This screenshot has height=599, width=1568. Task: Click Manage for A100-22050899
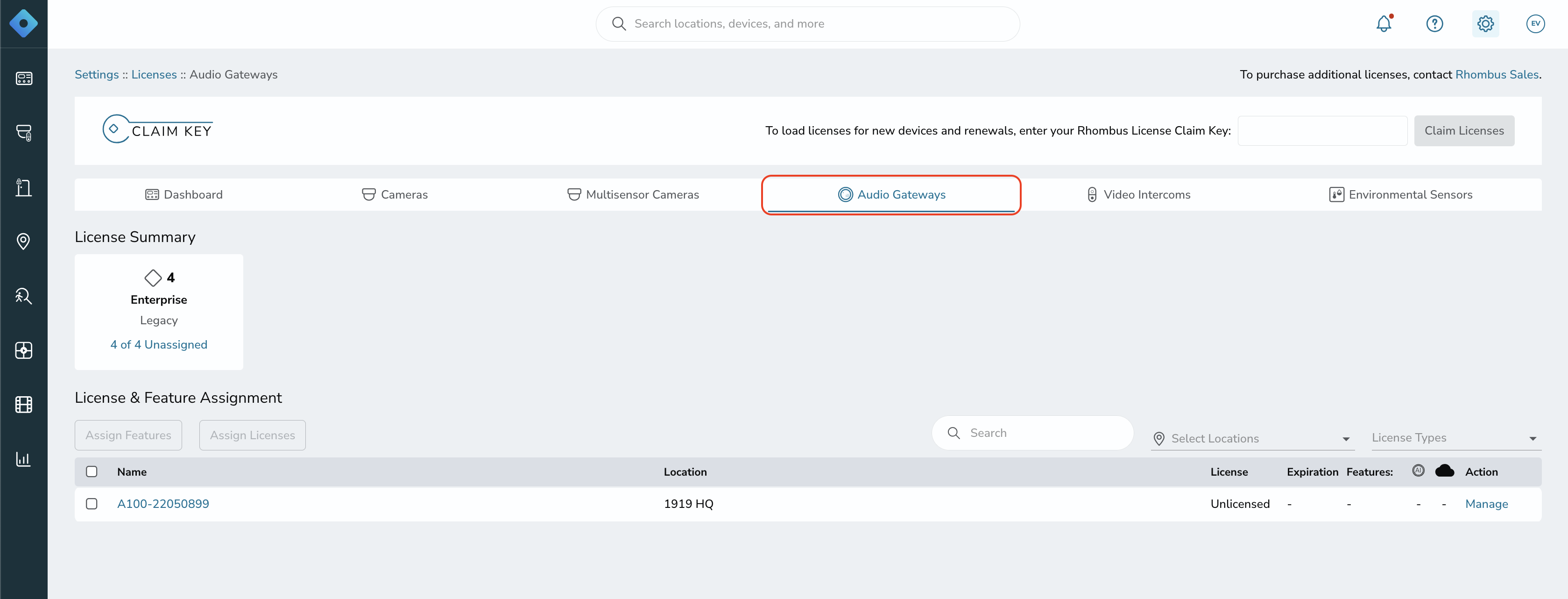(x=1486, y=505)
